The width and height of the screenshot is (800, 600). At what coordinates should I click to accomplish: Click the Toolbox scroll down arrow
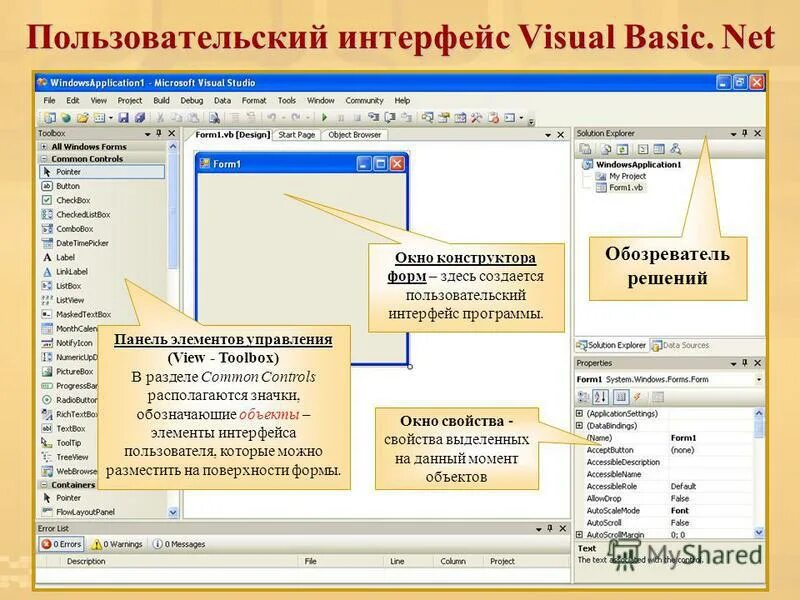tap(172, 512)
